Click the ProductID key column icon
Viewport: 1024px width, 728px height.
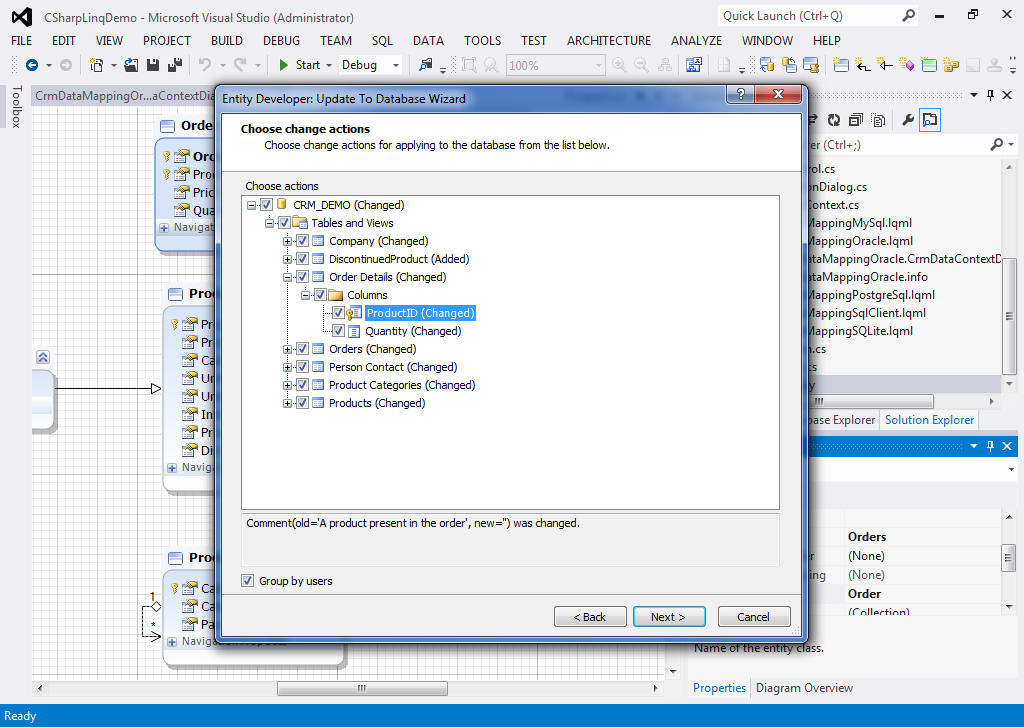click(354, 313)
